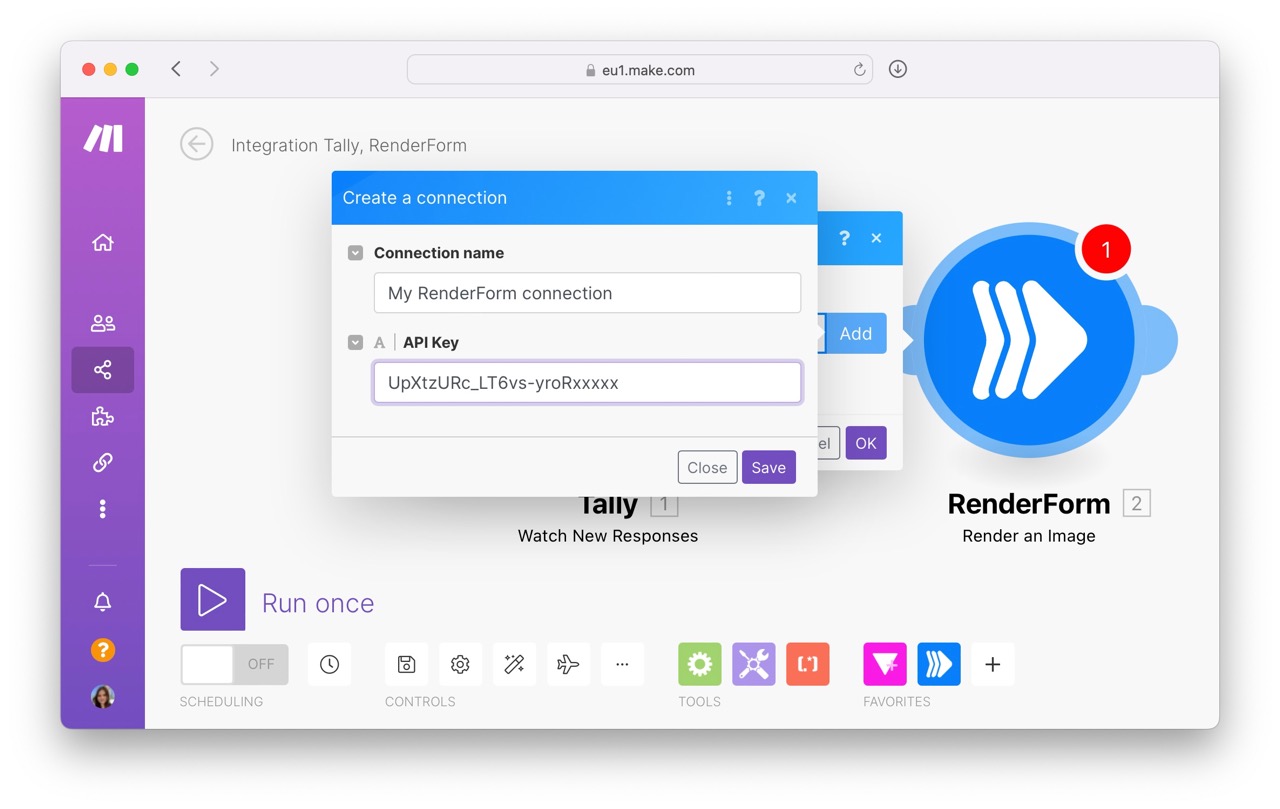The width and height of the screenshot is (1280, 809).
Task: Click the API Key input field
Action: 587,383
